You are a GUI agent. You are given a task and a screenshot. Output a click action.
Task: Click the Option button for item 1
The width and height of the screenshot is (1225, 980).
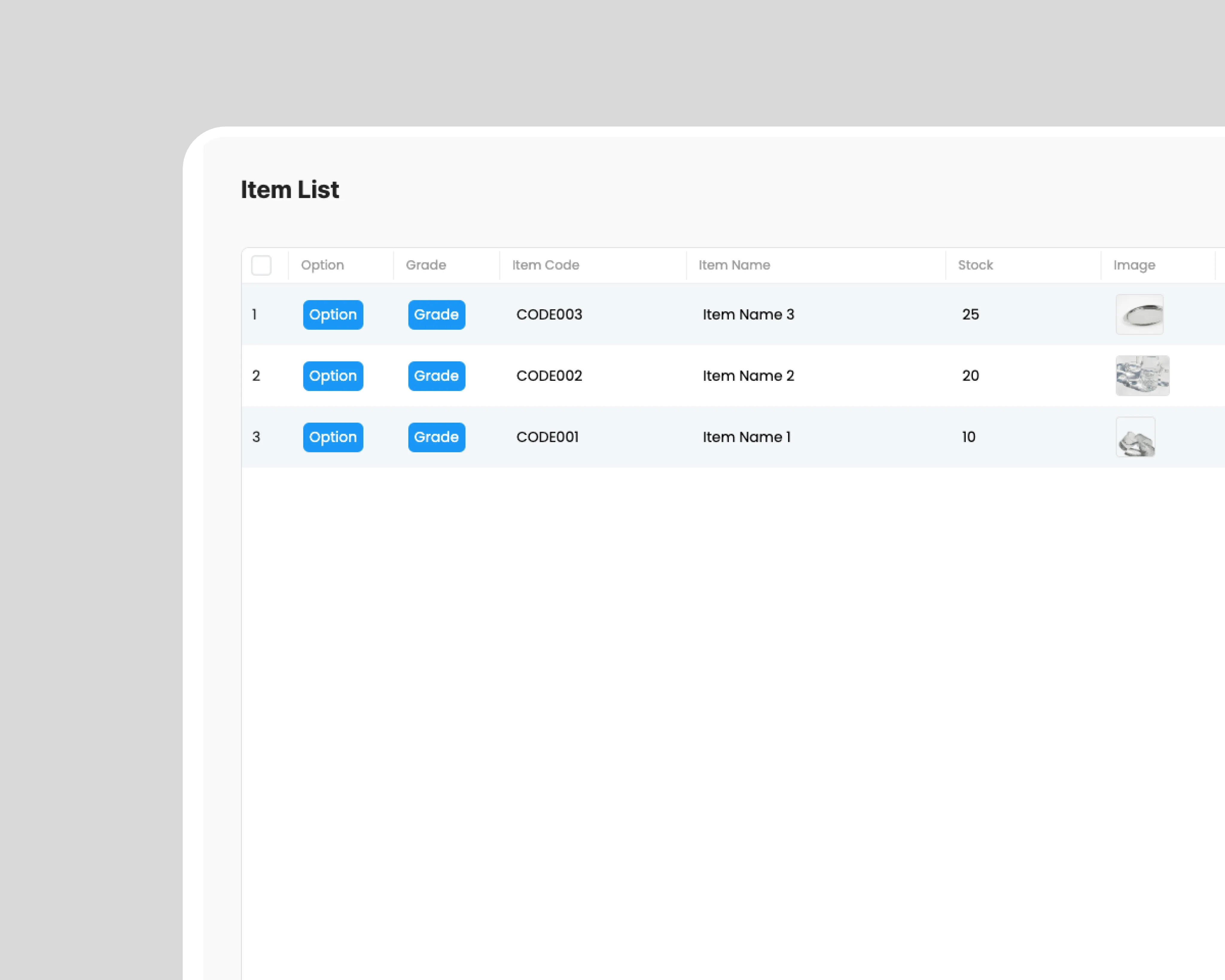click(x=333, y=314)
